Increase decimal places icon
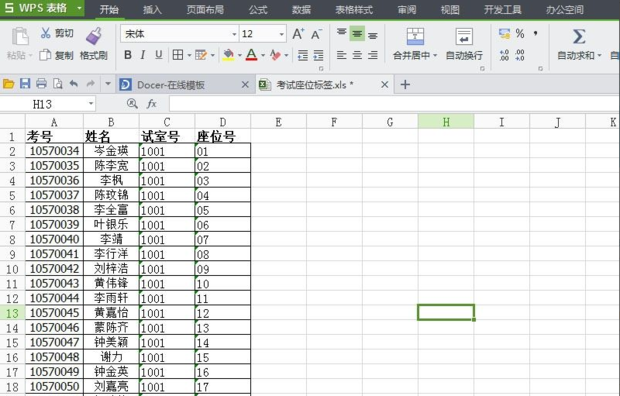 click(x=504, y=55)
